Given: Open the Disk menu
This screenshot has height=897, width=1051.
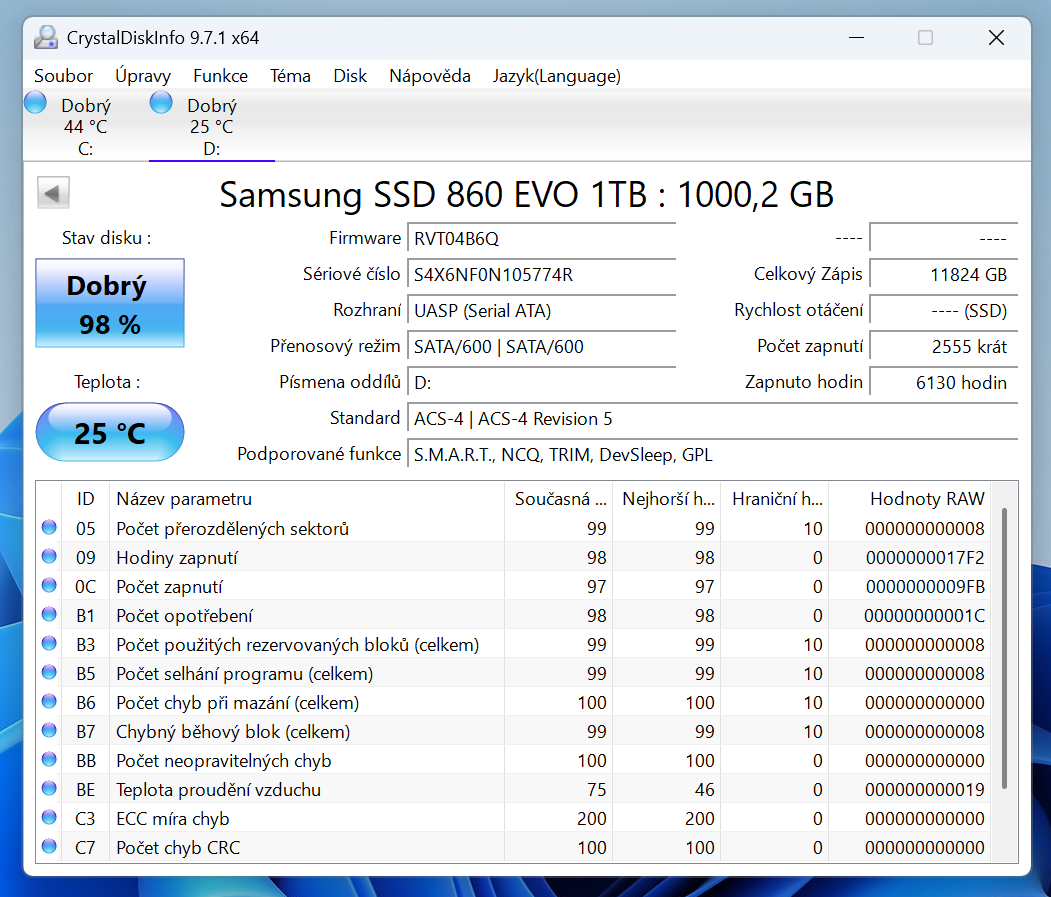Looking at the screenshot, I should (x=350, y=75).
